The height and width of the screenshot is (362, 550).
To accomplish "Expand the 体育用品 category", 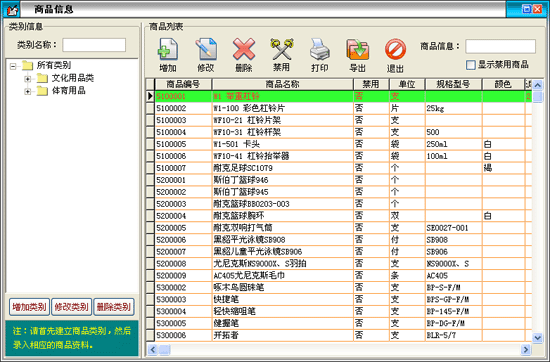I will (x=28, y=92).
